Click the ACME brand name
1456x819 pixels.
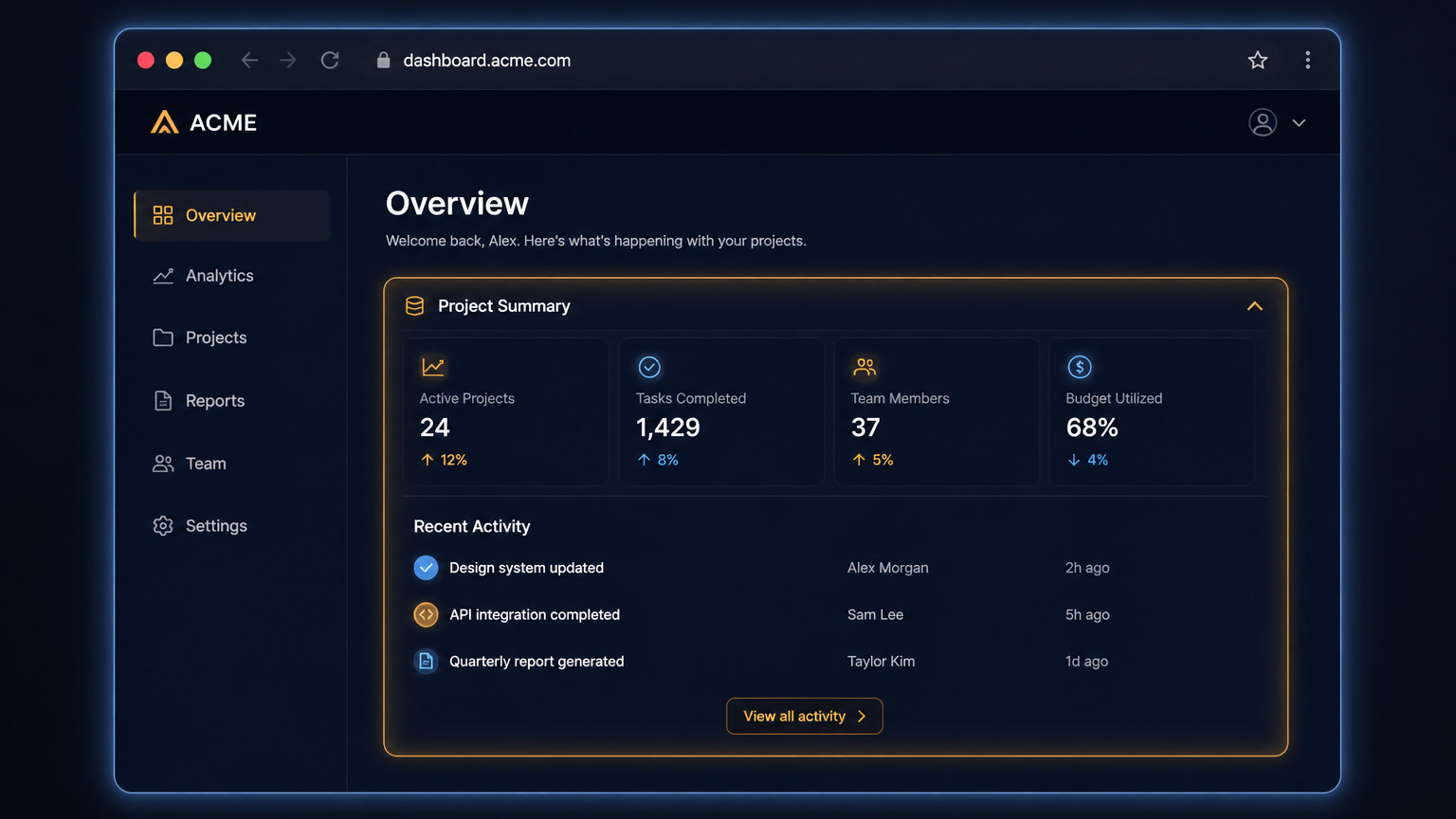(x=224, y=123)
